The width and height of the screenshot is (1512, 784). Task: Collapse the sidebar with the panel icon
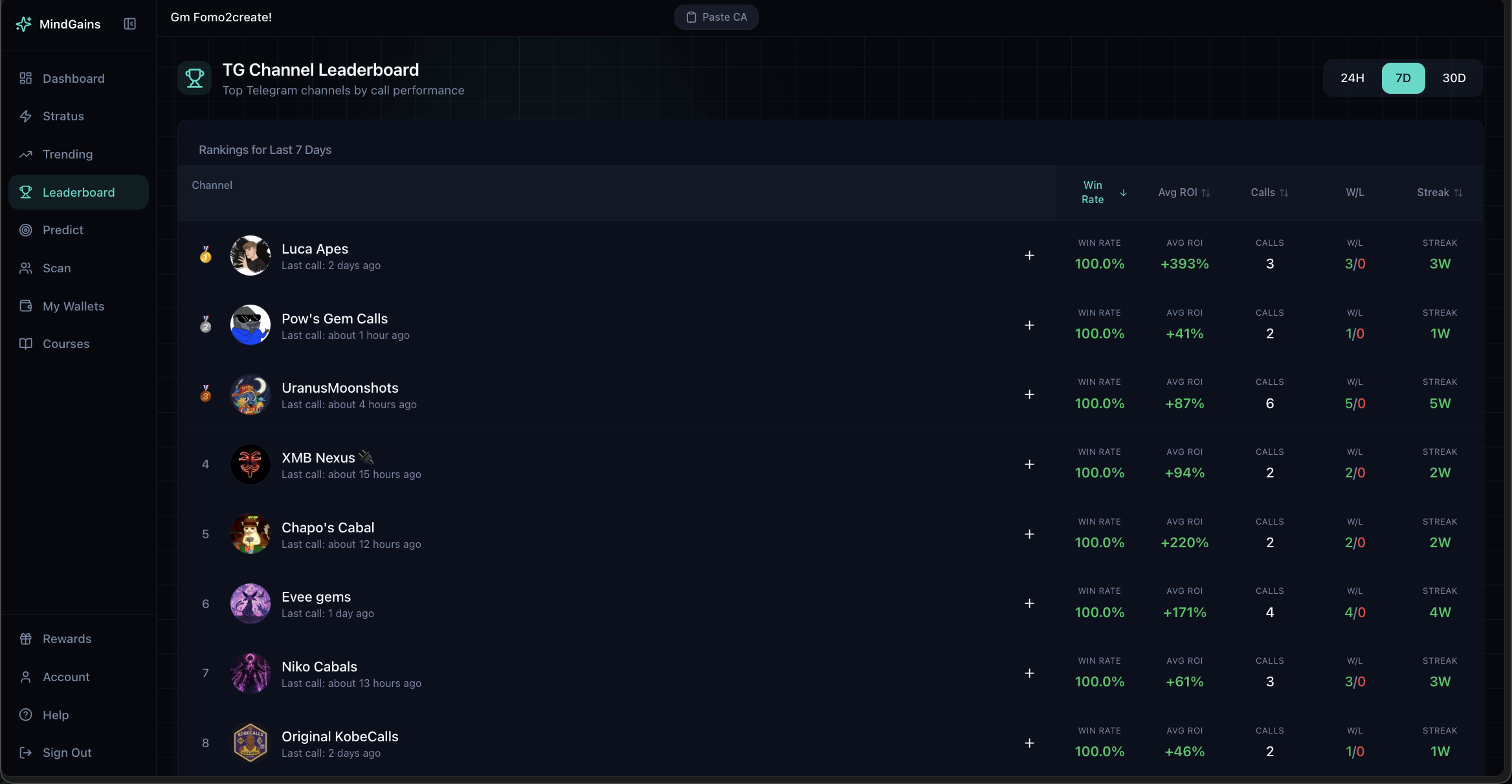tap(129, 24)
